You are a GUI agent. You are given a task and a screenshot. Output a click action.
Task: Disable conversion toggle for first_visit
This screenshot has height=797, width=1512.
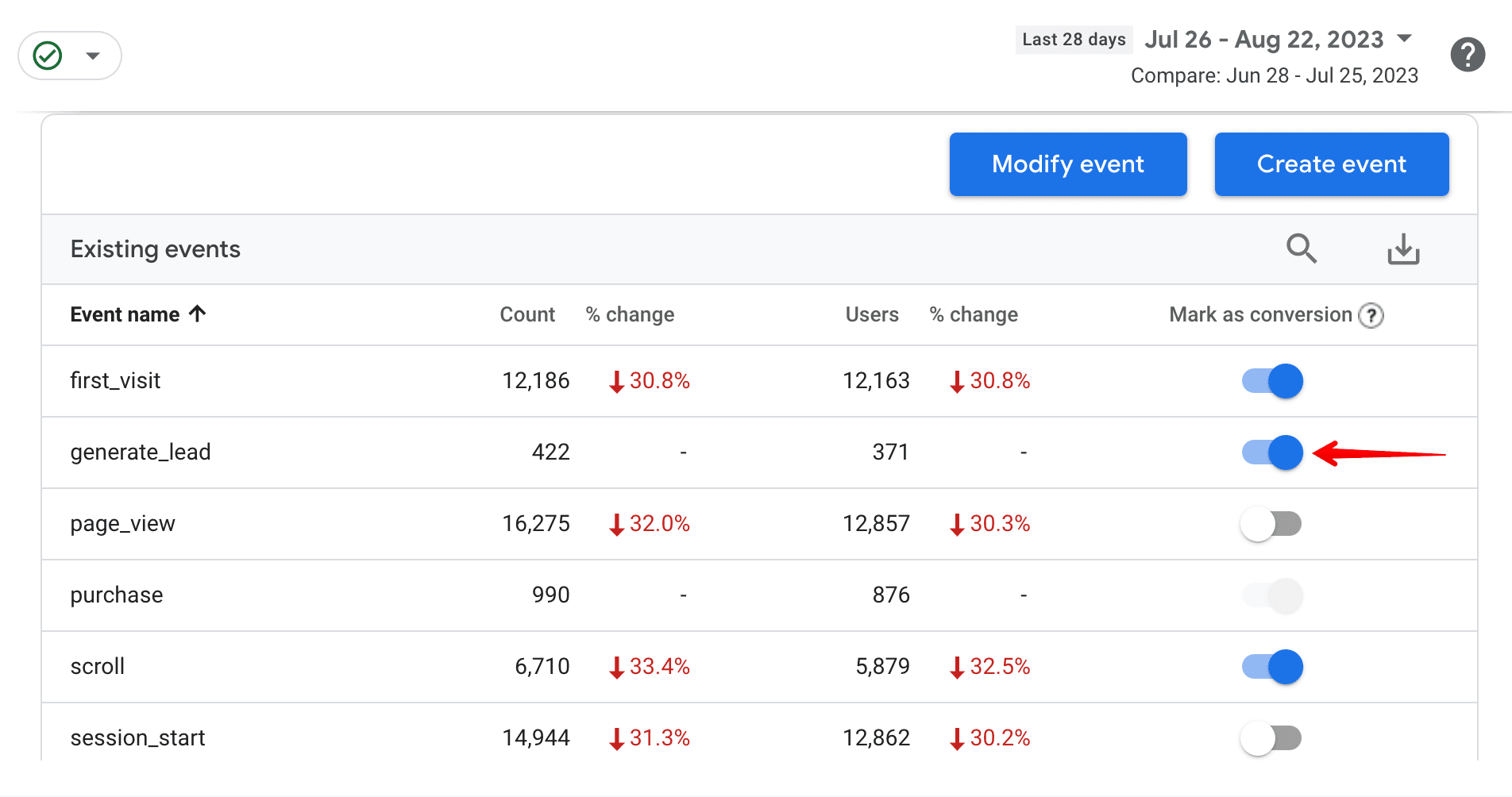(1272, 381)
